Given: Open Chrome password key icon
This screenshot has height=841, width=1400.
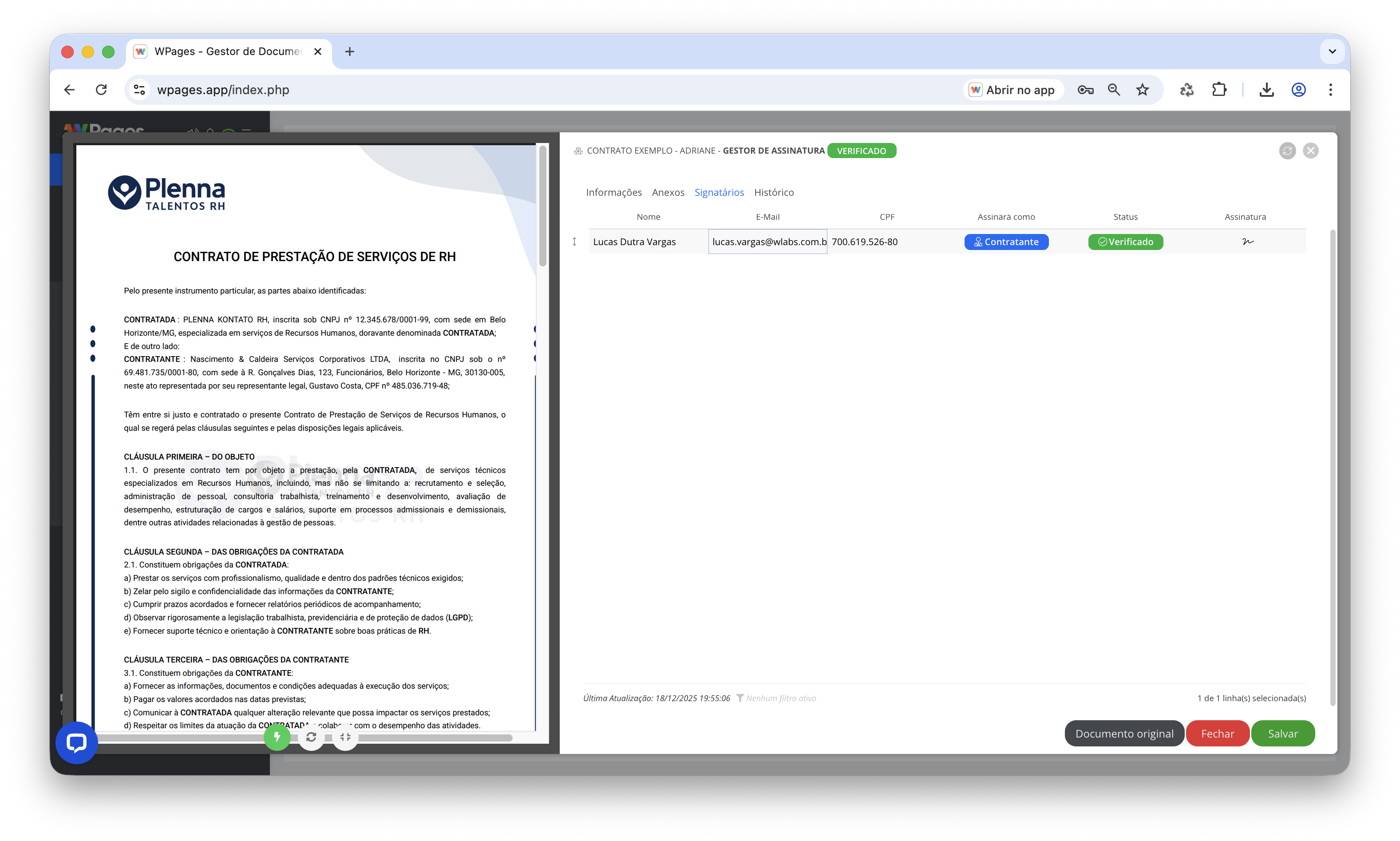Looking at the screenshot, I should 1085,90.
